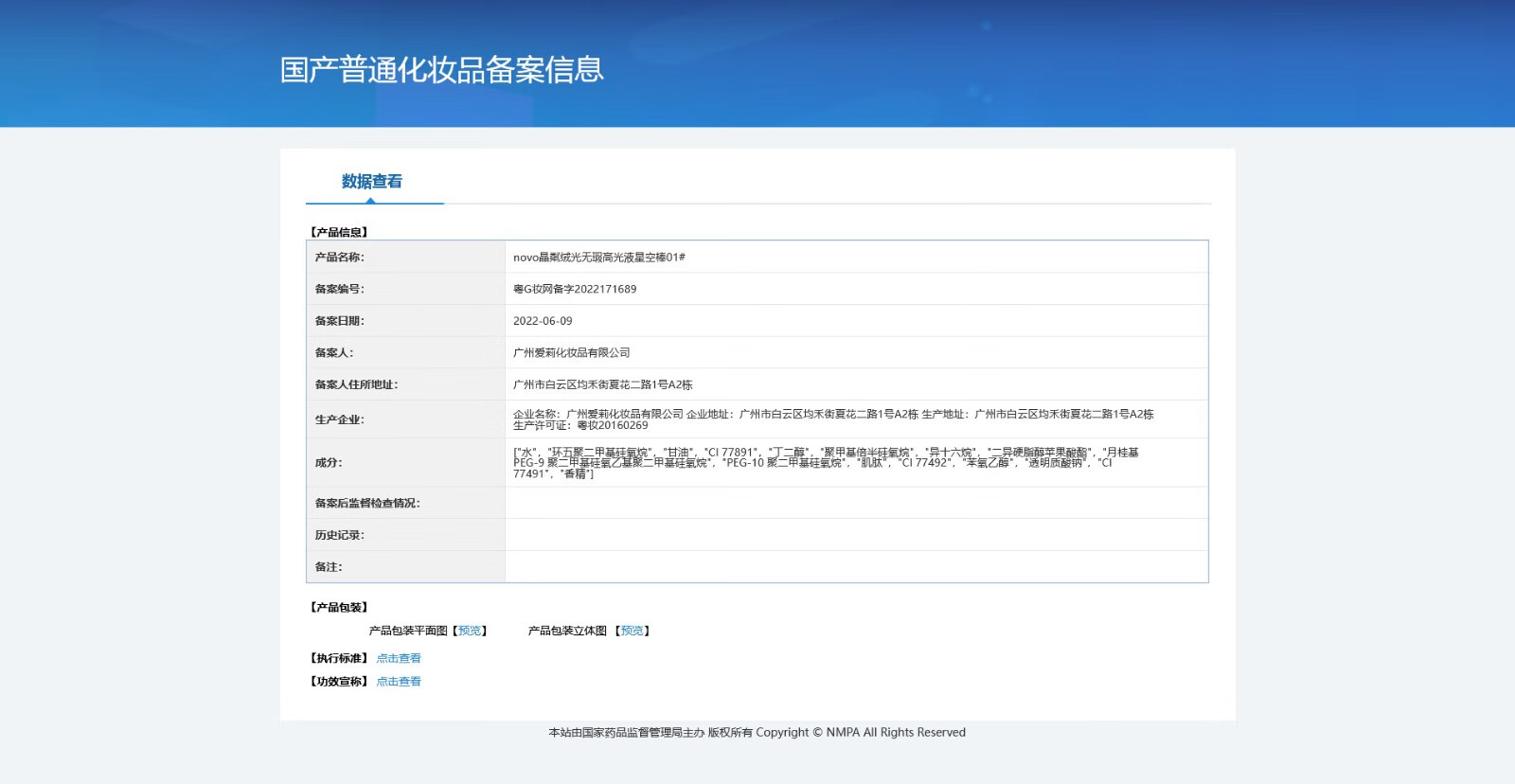The height and width of the screenshot is (784, 1515).
Task: Click 点击查看 next to 执行标准
Action: (x=399, y=658)
